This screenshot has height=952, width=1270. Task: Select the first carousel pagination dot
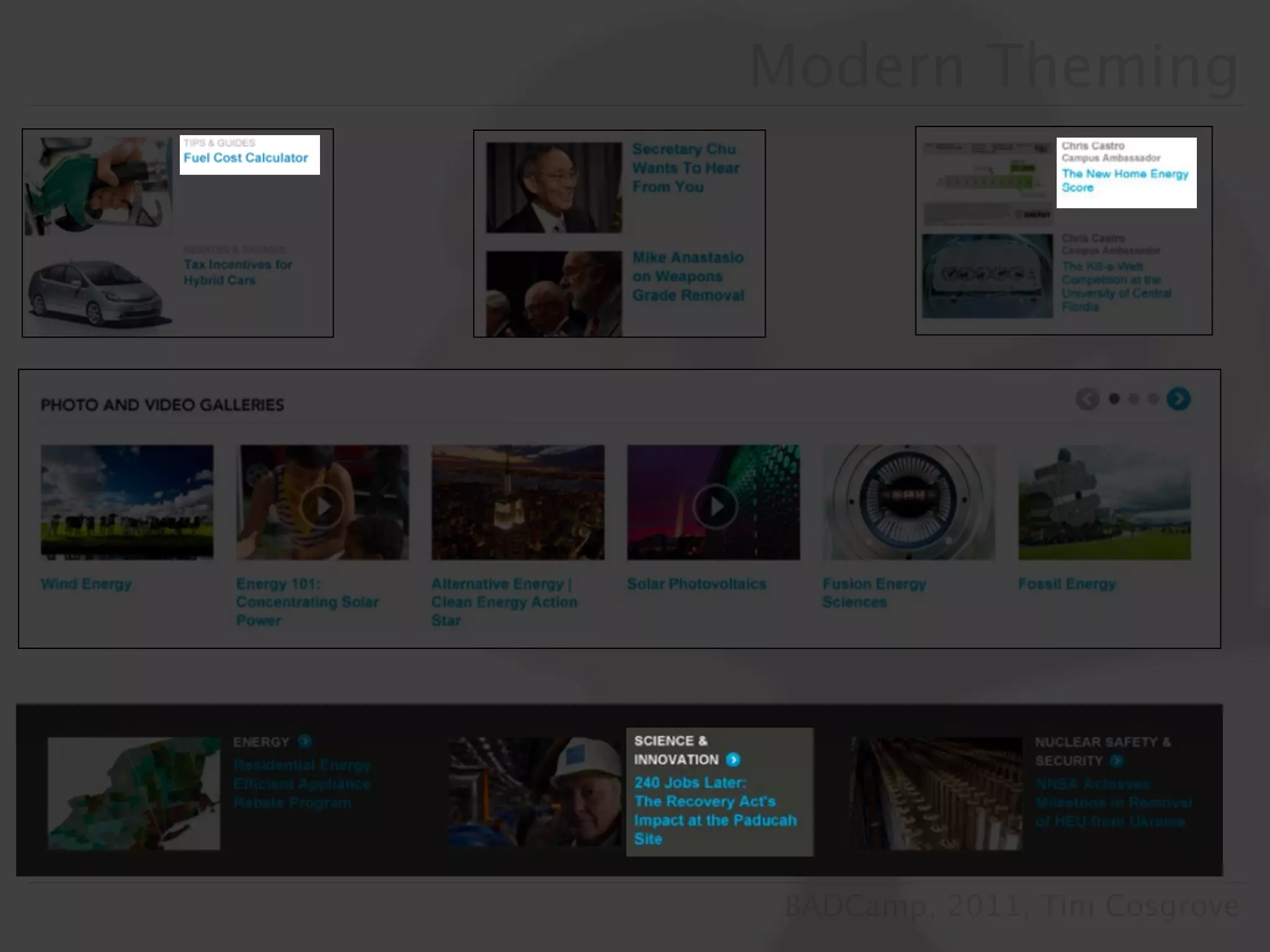pos(1114,399)
